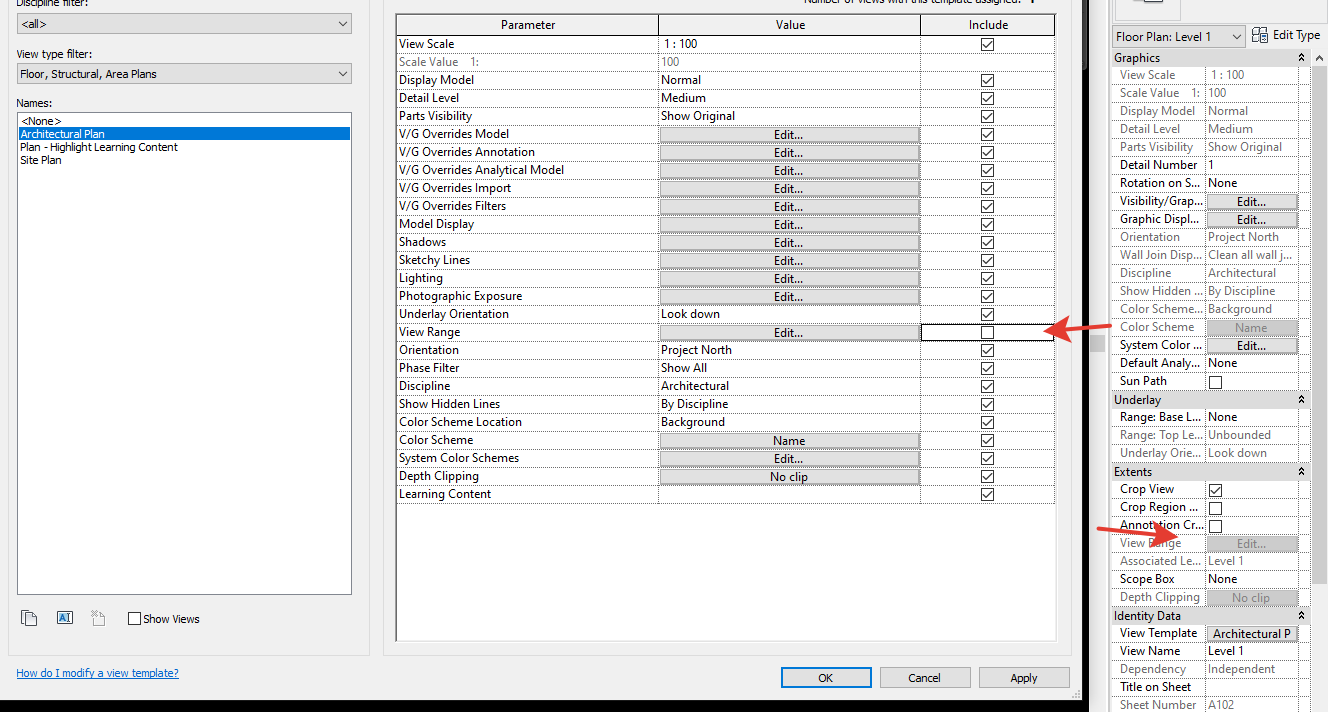1328x712 pixels.
Task: Open the Color Scheme Name swatch
Action: click(789, 440)
